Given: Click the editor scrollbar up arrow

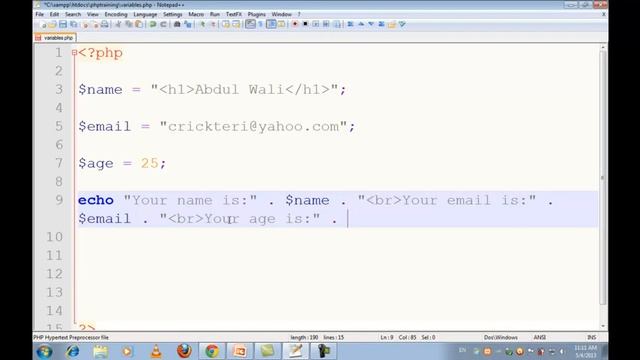Looking at the screenshot, I should point(603,48).
